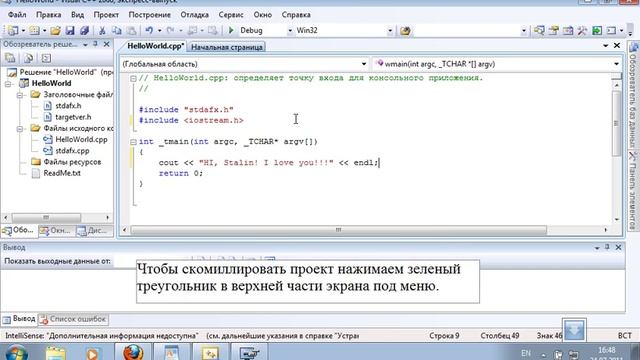Switch to the Список ошибок tab

[73, 319]
